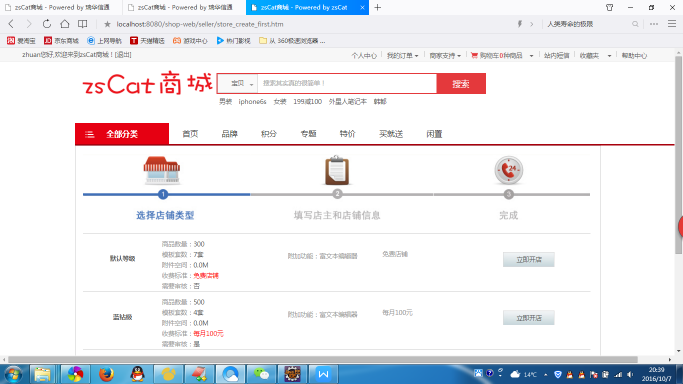The width and height of the screenshot is (683, 384).
Task: Go back with browser back arrow
Action: coord(11,24)
